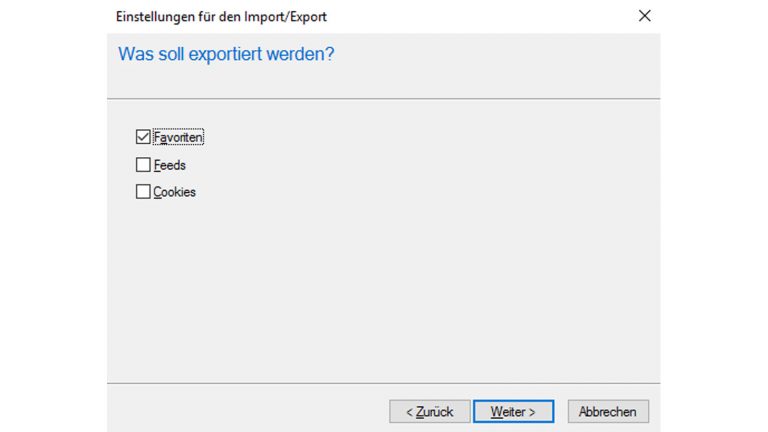
Task: Click the '<' arrow on the Zurück button
Action: pyautogui.click(x=408, y=411)
